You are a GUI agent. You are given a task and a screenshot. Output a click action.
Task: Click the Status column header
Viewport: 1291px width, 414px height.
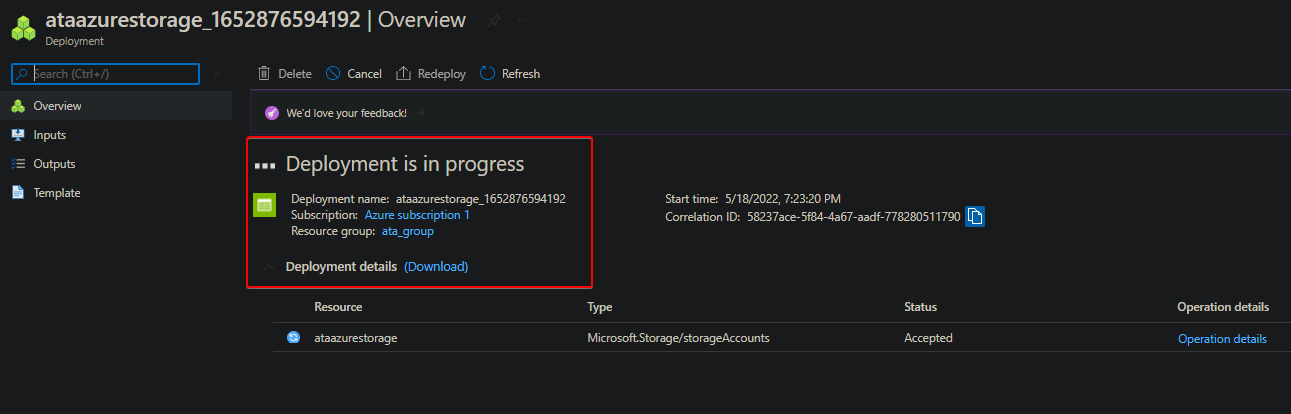tap(920, 307)
